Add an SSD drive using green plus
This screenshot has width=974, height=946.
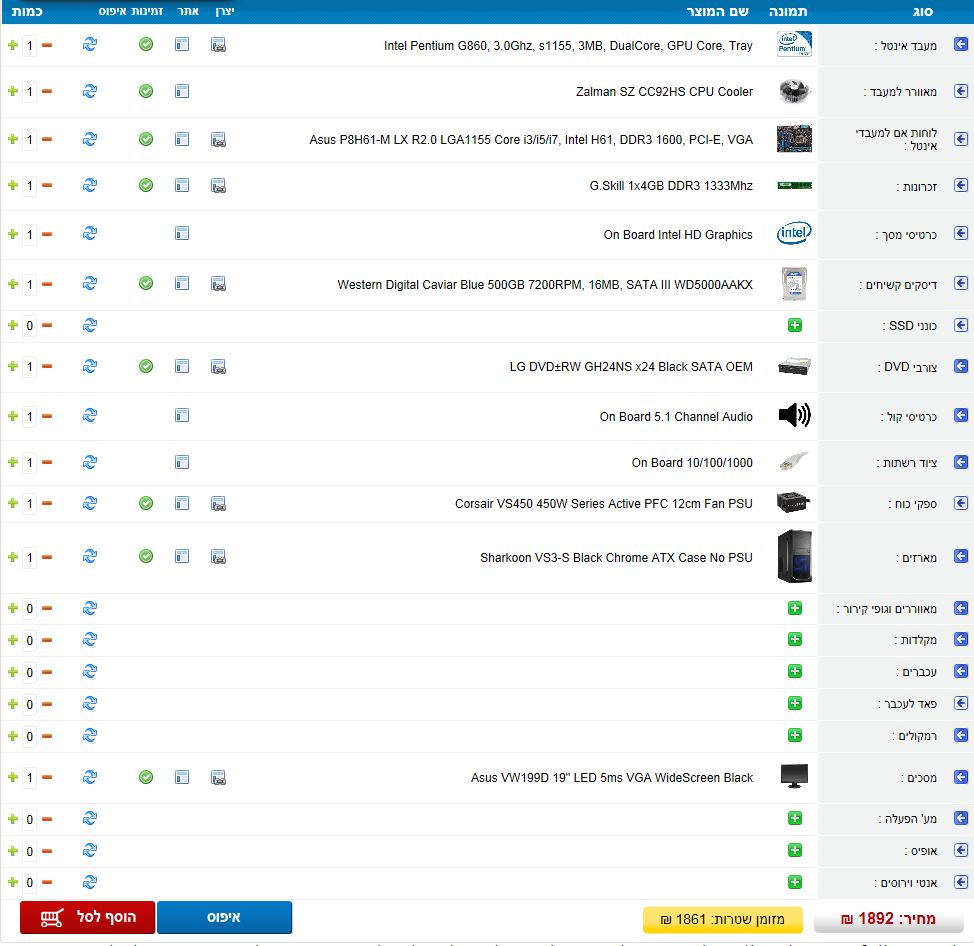(794, 325)
